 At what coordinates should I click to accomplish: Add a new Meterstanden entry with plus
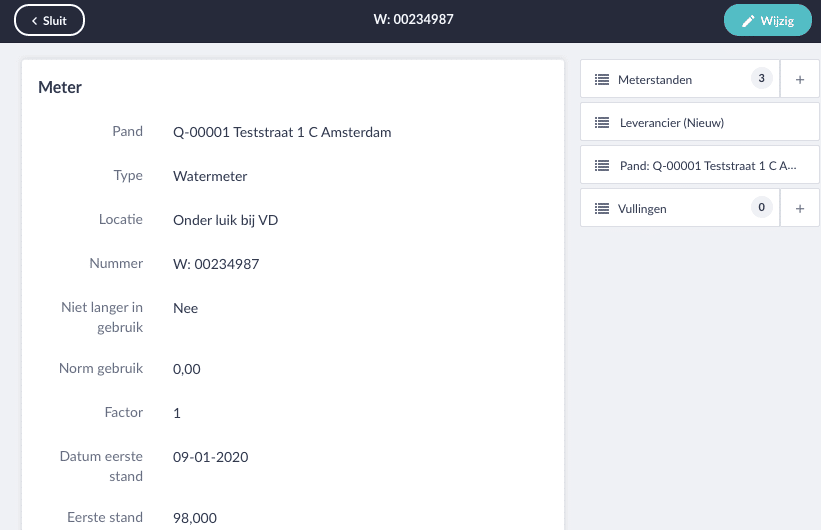click(800, 80)
